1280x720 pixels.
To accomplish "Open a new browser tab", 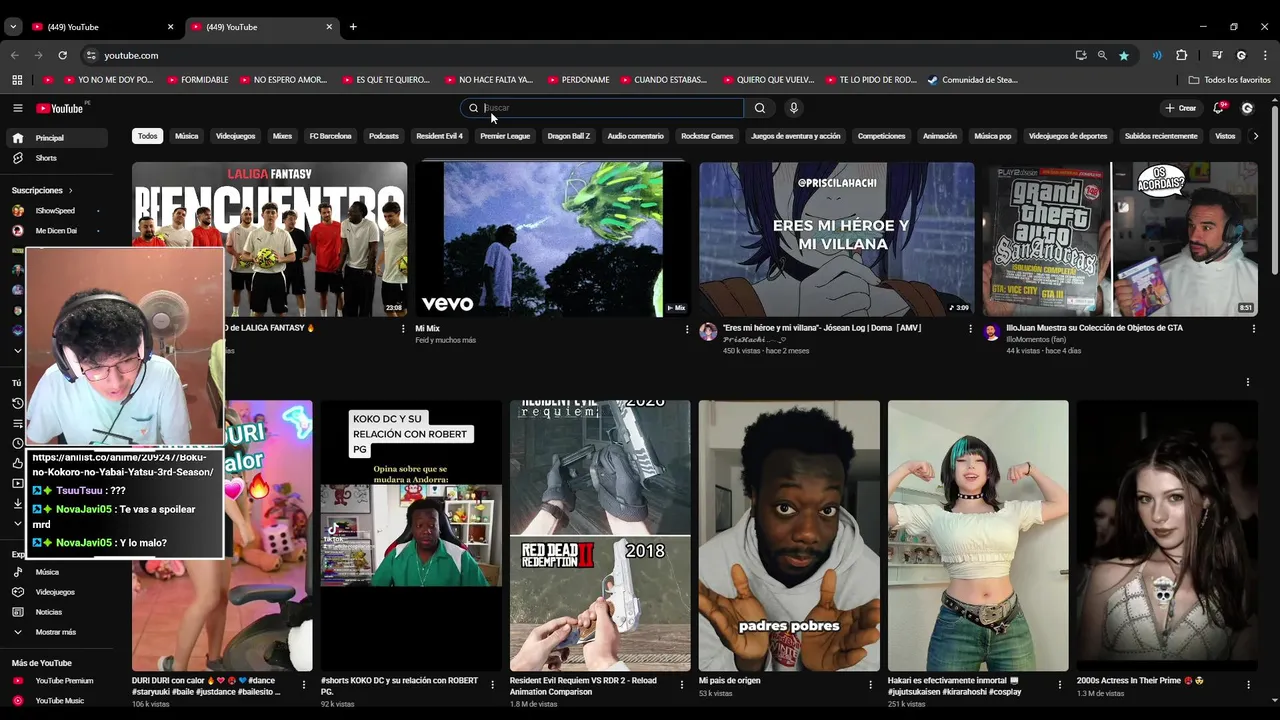I will click(353, 27).
